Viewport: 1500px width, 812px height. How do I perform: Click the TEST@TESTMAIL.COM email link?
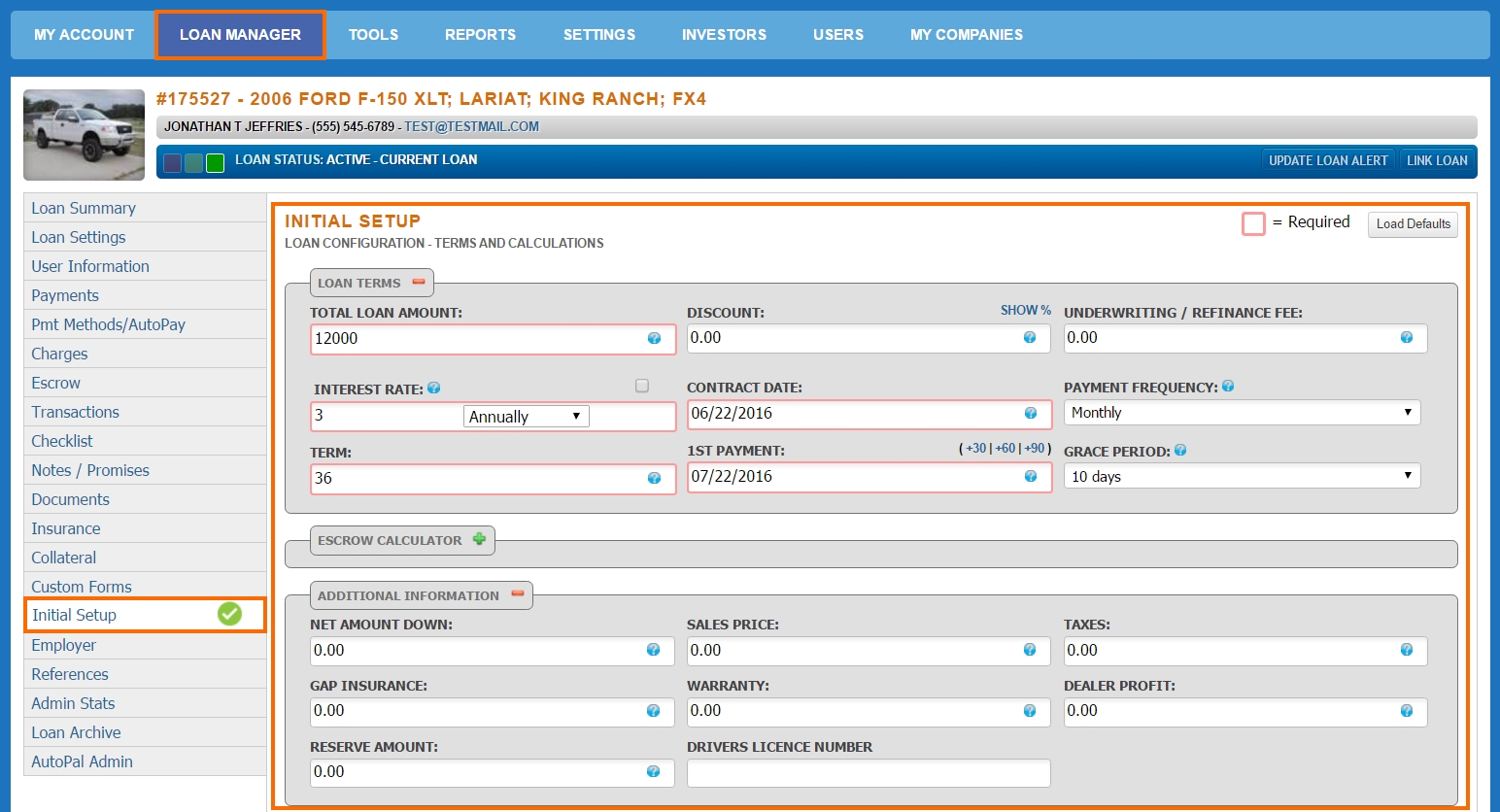pos(471,126)
